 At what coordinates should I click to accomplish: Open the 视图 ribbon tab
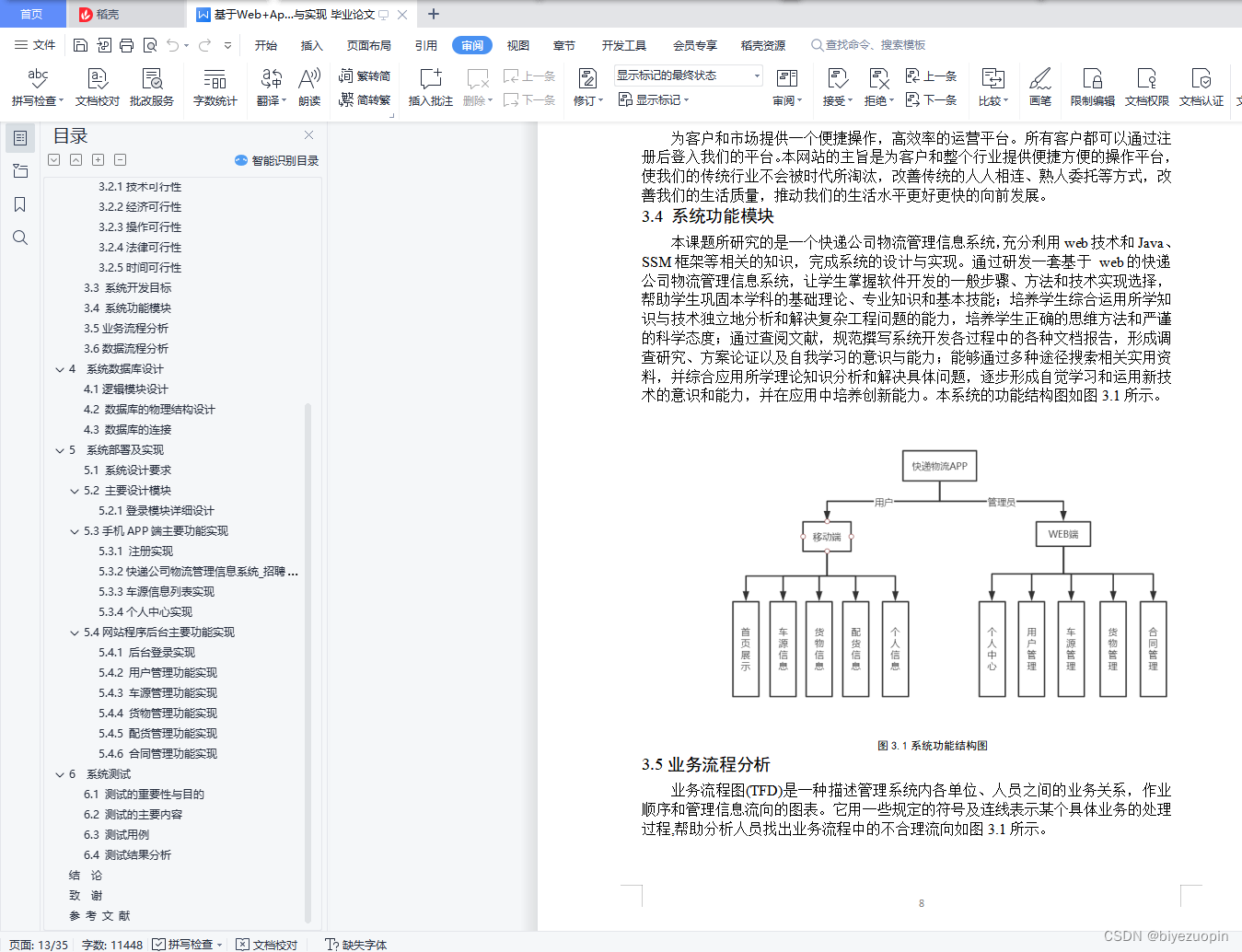(517, 44)
